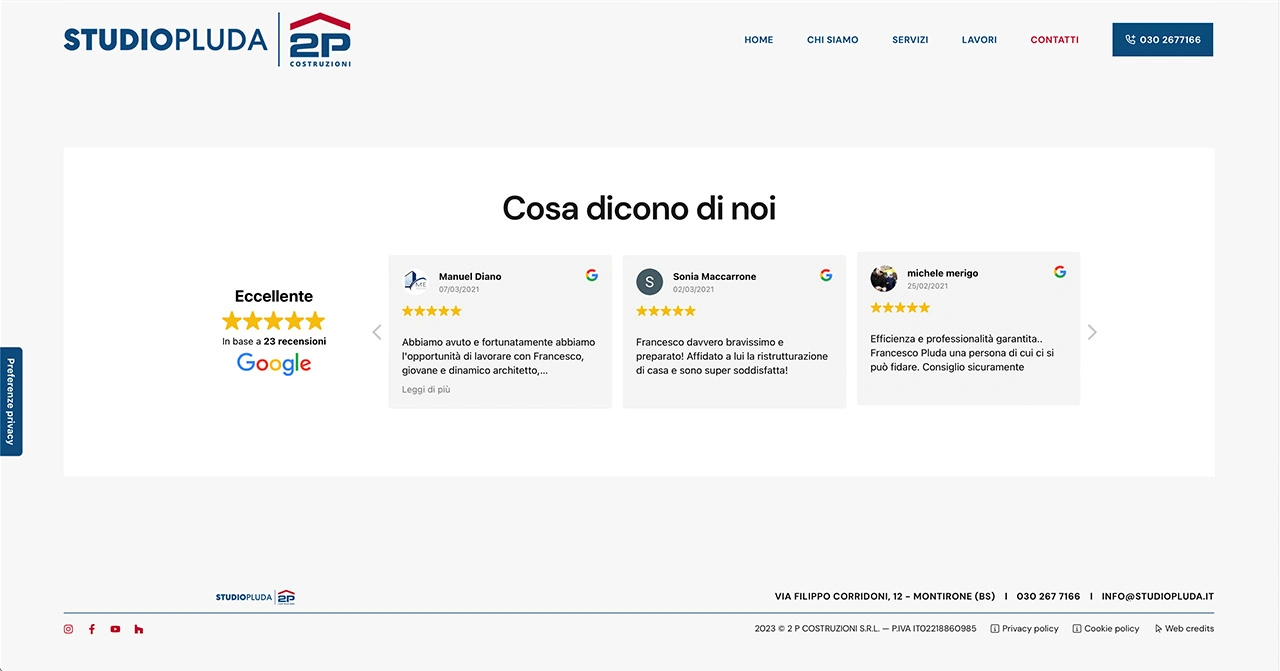Image resolution: width=1280 pixels, height=671 pixels.
Task: Click the "Cosa dicono di noi" heading
Action: (639, 208)
